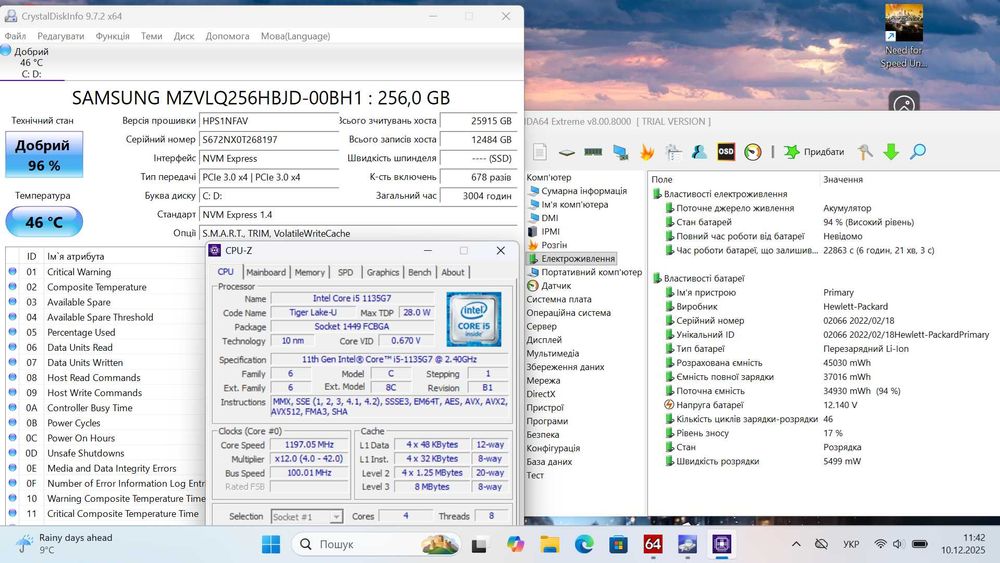The height and width of the screenshot is (563, 1000).
Task: Expand Збереження даних category in AIDA64
Action: (x=565, y=367)
